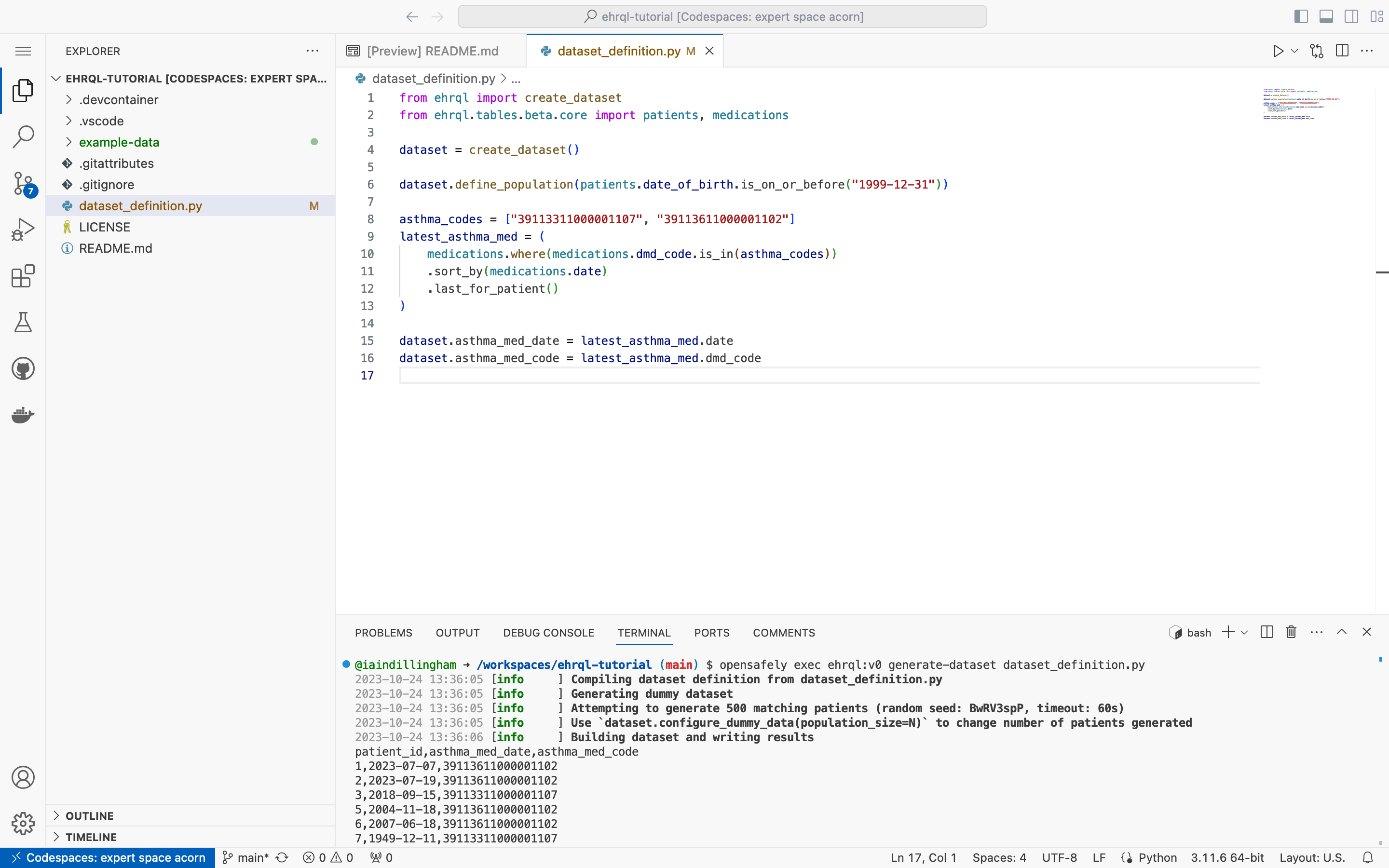
Task: Toggle the secondary sidebar
Action: pos(1351,16)
